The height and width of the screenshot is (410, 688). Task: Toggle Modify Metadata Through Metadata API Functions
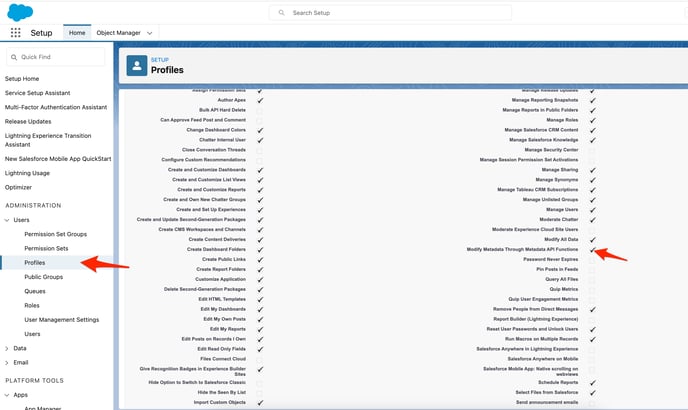592,250
